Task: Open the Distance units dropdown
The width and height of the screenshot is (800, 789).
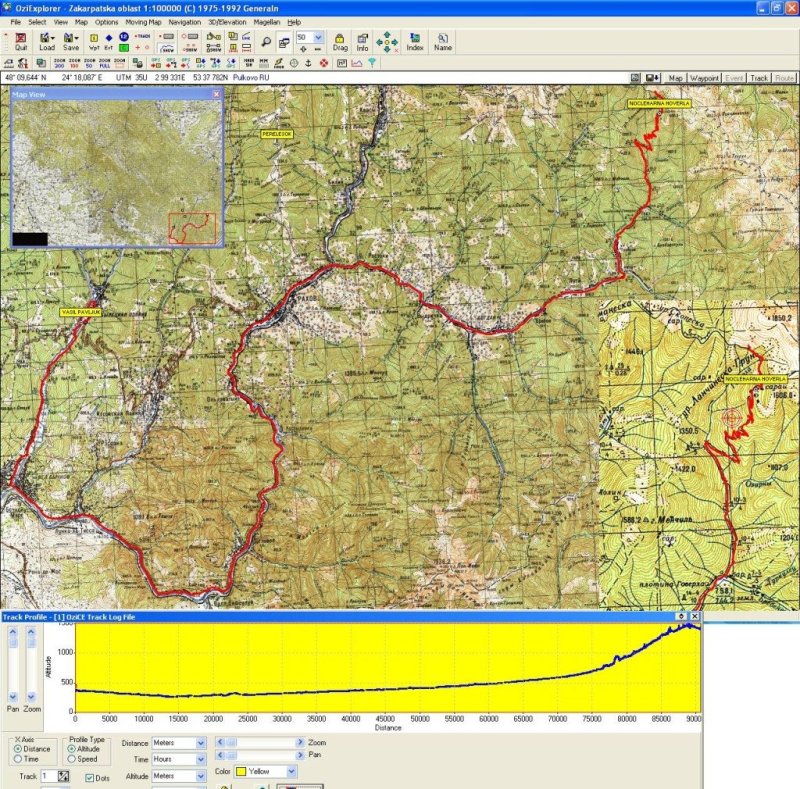Action: 200,743
